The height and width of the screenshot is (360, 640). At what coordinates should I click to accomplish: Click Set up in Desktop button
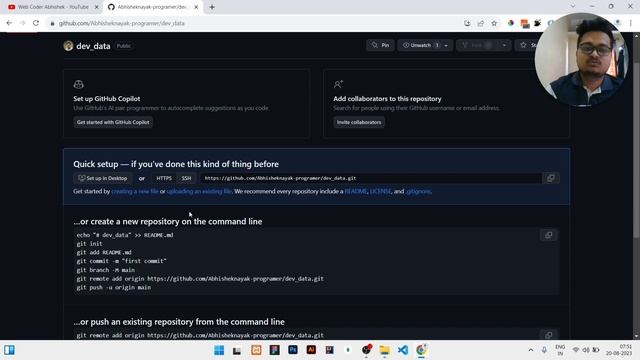click(103, 178)
